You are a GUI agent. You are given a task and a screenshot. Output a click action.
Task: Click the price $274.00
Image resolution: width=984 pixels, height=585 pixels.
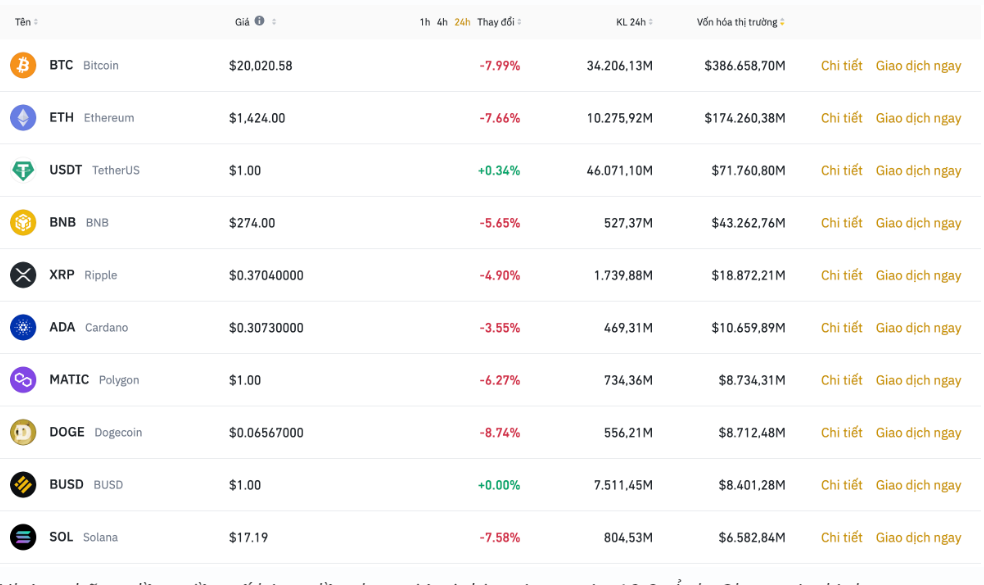point(252,223)
